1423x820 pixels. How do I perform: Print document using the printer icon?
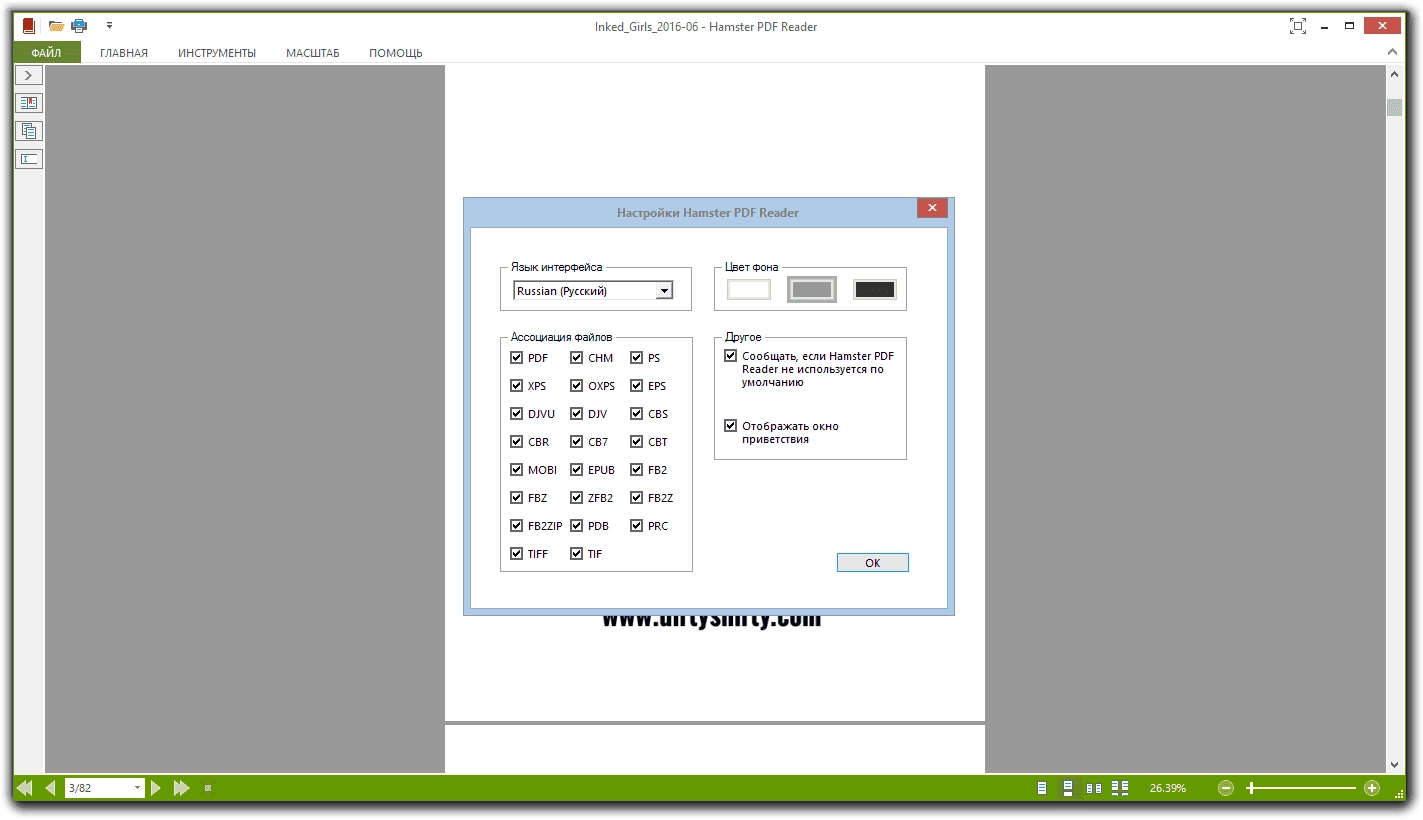pos(79,26)
